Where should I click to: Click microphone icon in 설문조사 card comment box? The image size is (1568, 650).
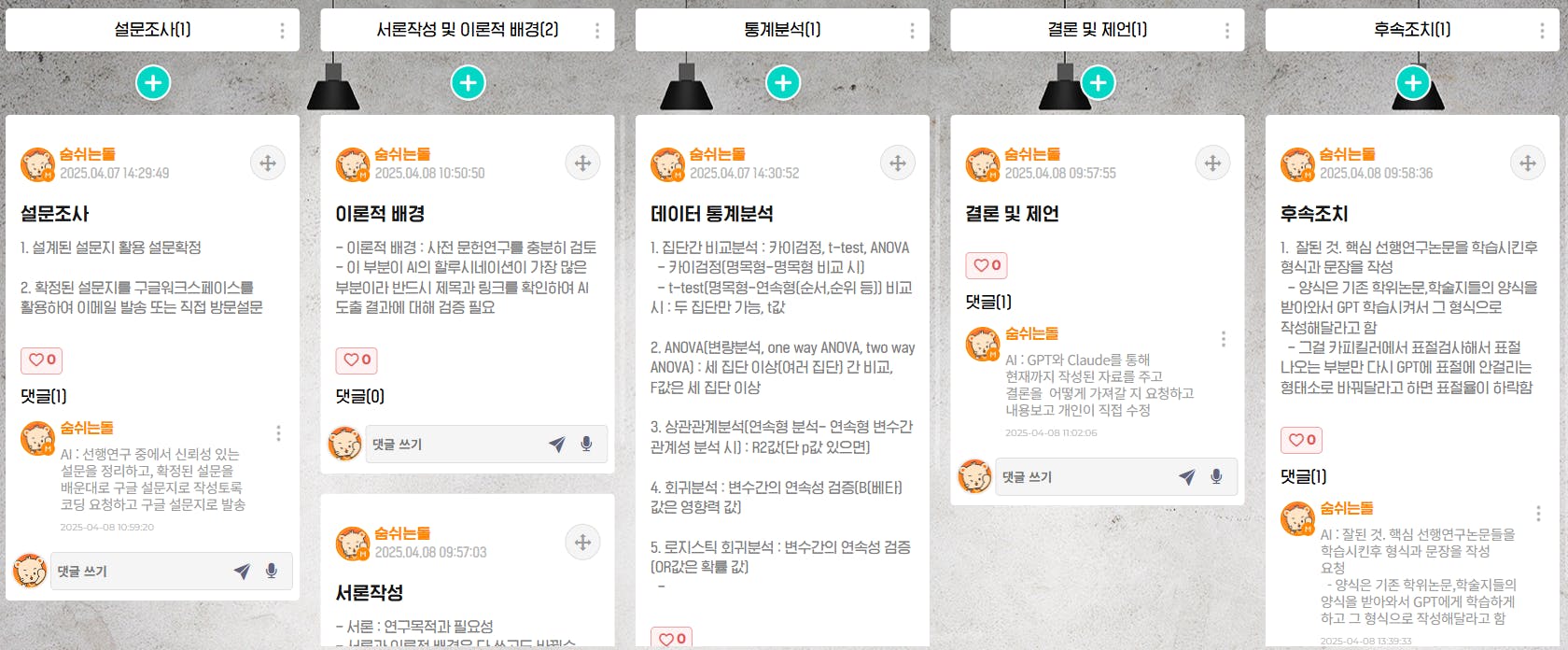[x=272, y=571]
